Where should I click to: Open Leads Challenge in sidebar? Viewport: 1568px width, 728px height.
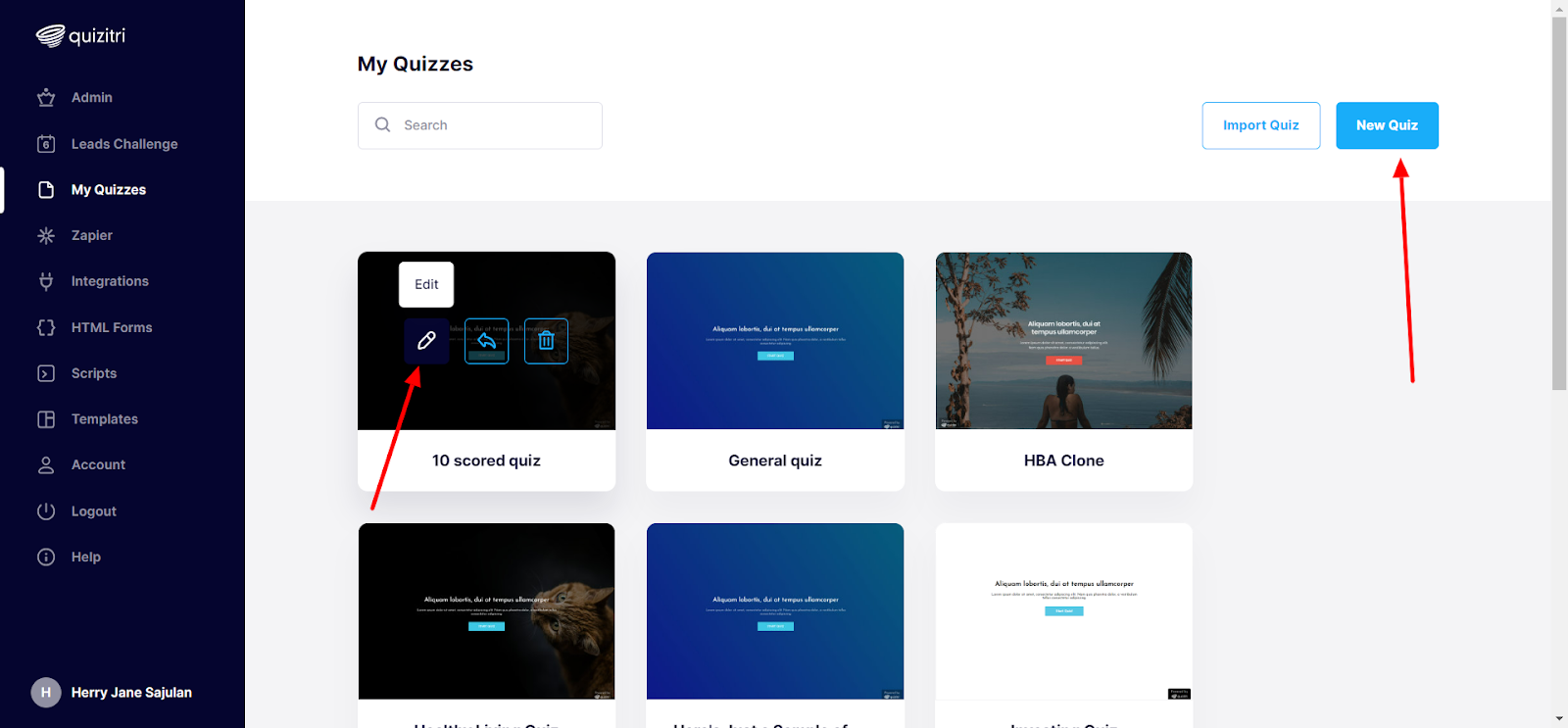click(x=124, y=144)
